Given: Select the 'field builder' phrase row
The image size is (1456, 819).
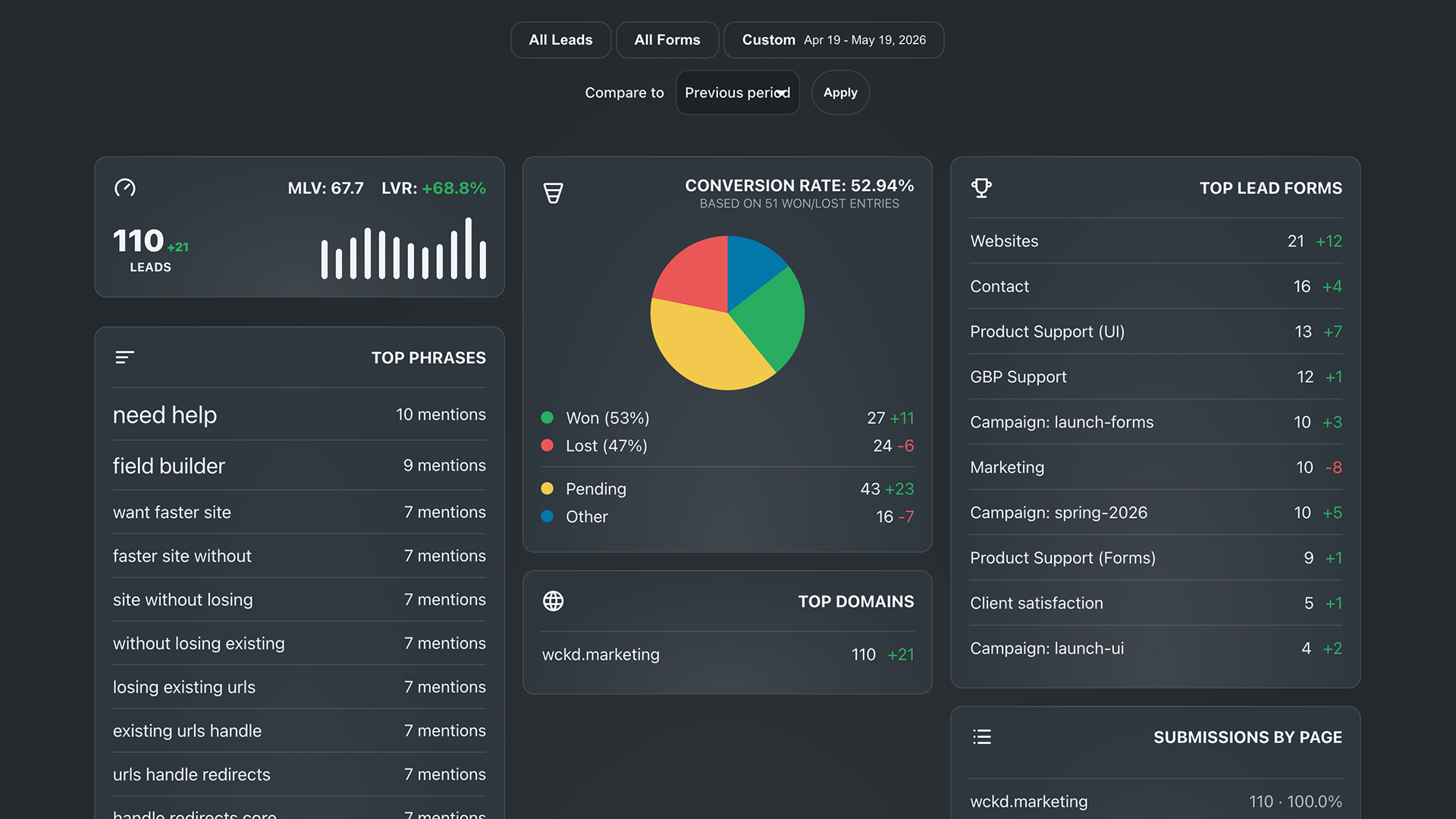Looking at the screenshot, I should [x=300, y=466].
